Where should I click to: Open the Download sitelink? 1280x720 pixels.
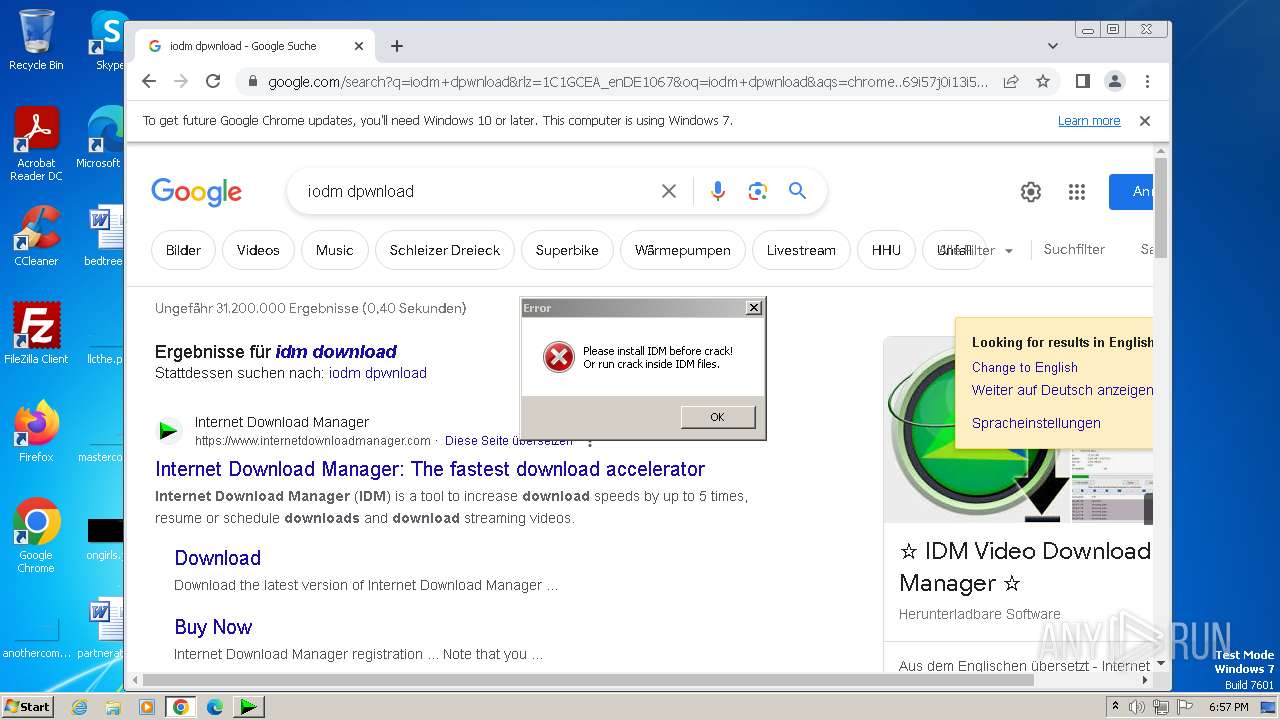point(217,558)
